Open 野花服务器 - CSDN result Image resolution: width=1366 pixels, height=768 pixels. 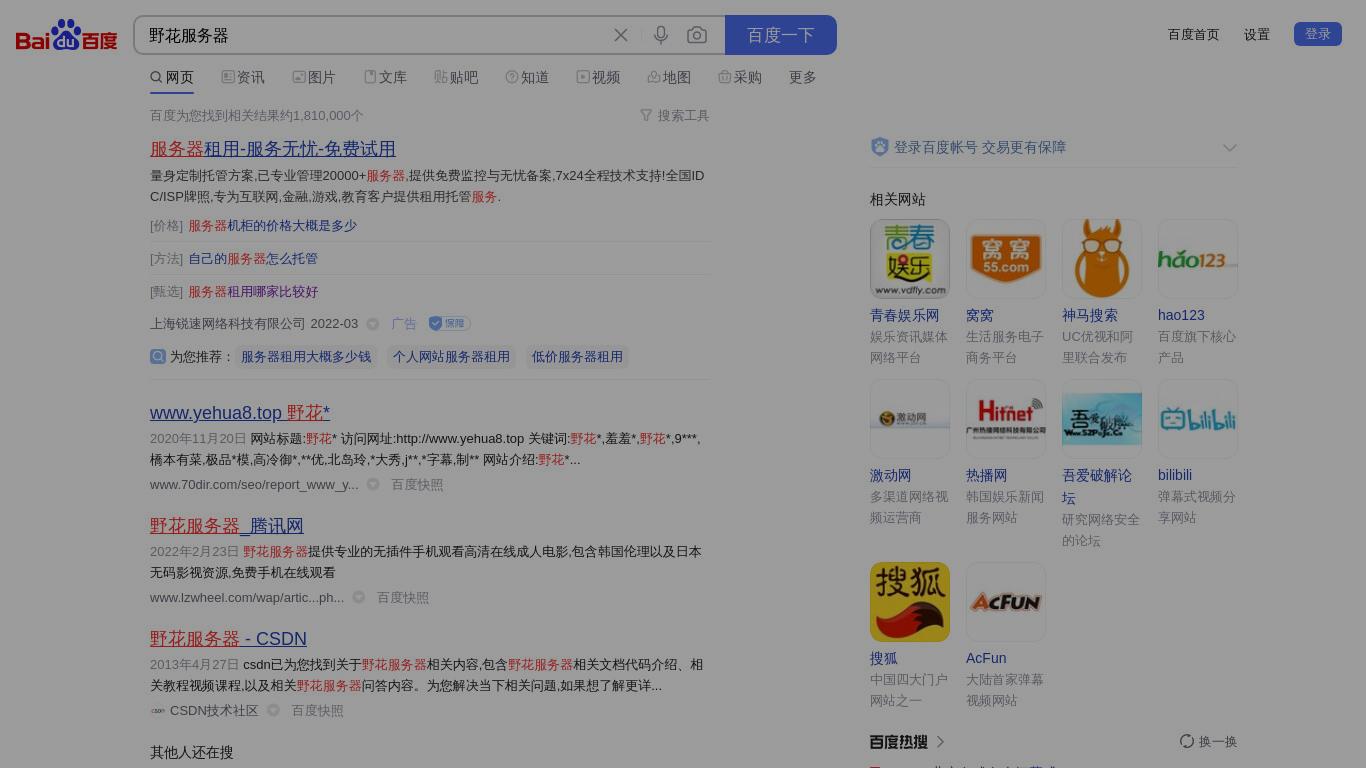point(228,639)
